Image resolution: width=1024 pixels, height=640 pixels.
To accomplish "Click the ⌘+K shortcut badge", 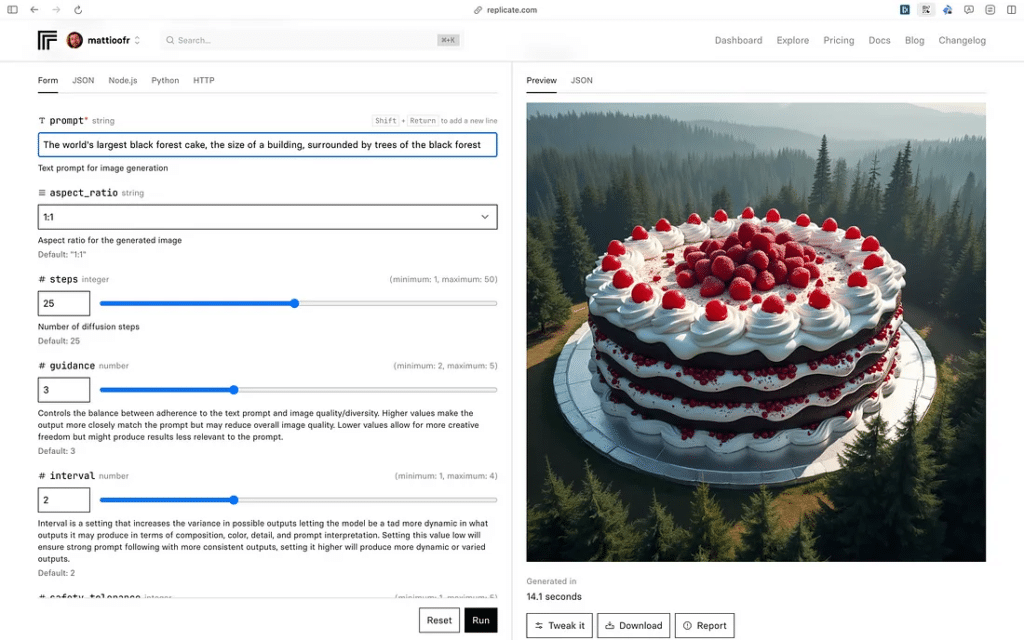I will (448, 40).
